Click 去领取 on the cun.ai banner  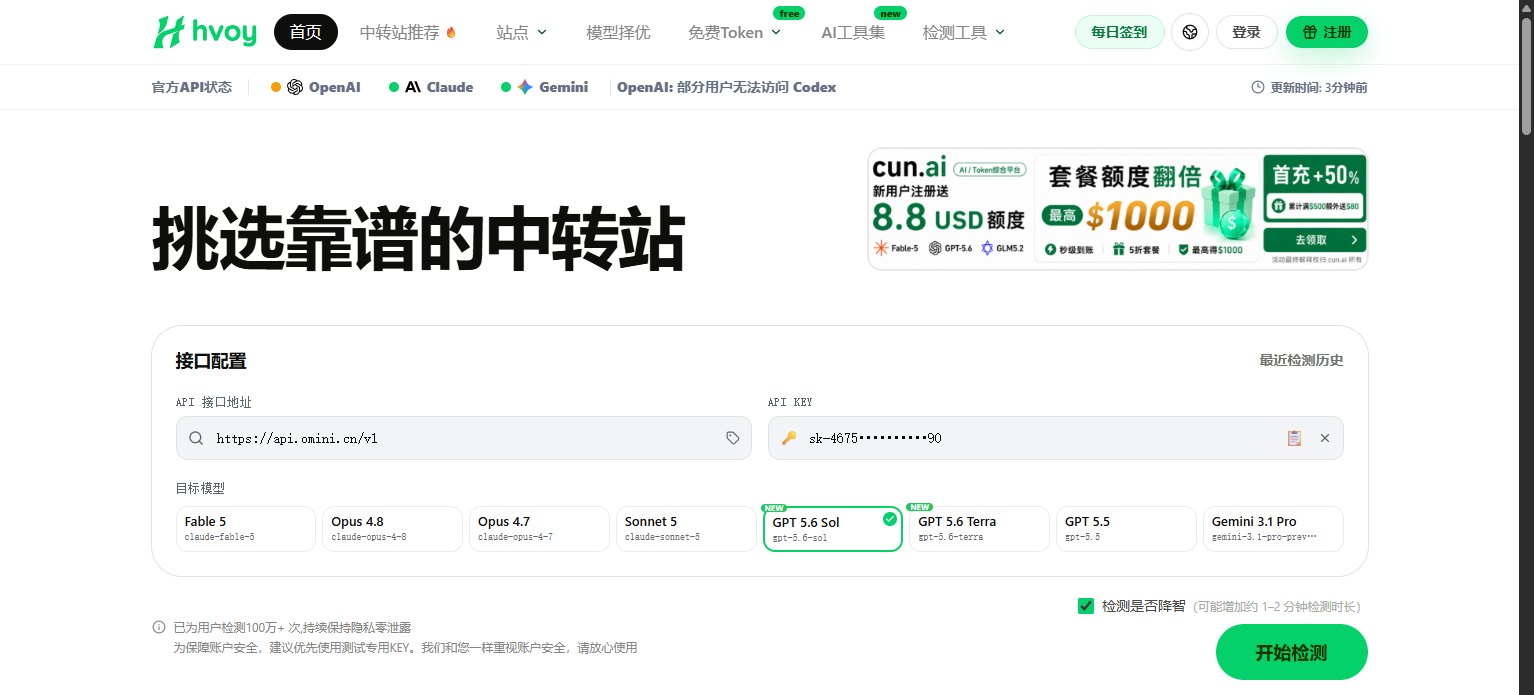[1314, 240]
